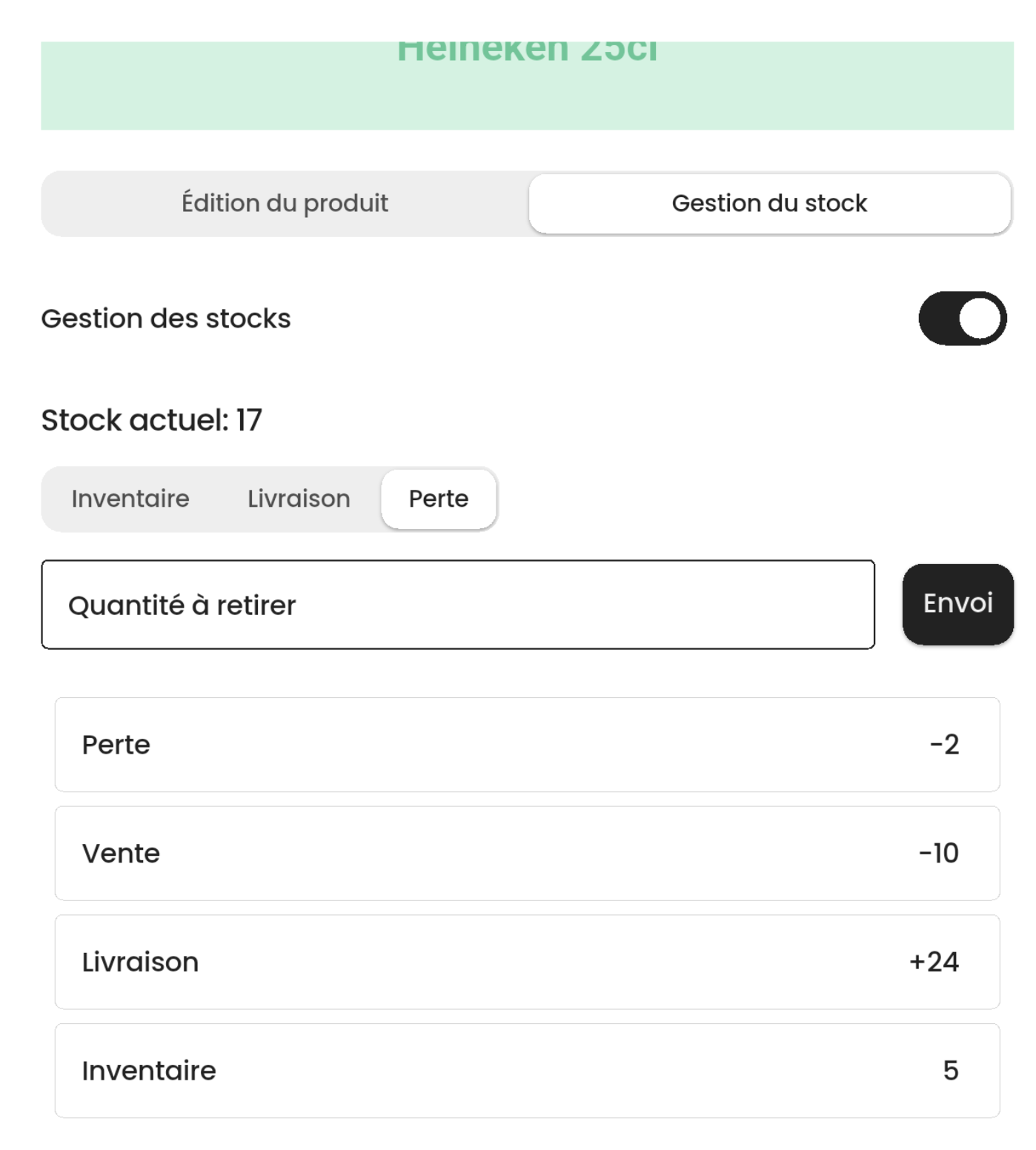The image size is (1036, 1150).
Task: Click the Livraison label in history list
Action: pos(140,962)
